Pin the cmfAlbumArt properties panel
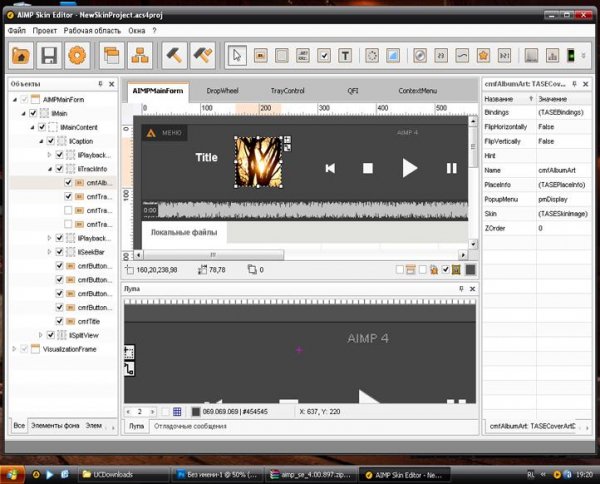Image resolution: width=600 pixels, height=484 pixels. (574, 84)
